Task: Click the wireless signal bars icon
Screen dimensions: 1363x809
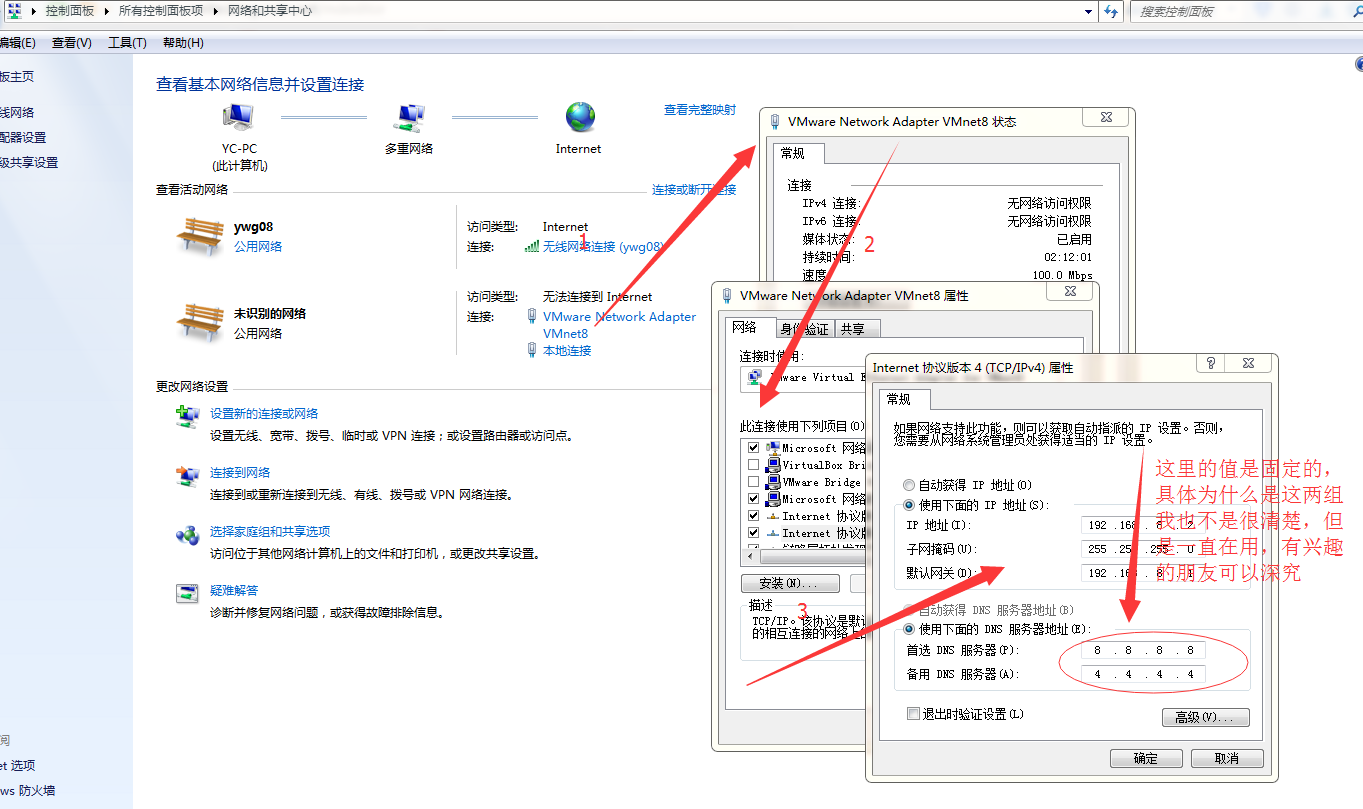Action: point(532,246)
